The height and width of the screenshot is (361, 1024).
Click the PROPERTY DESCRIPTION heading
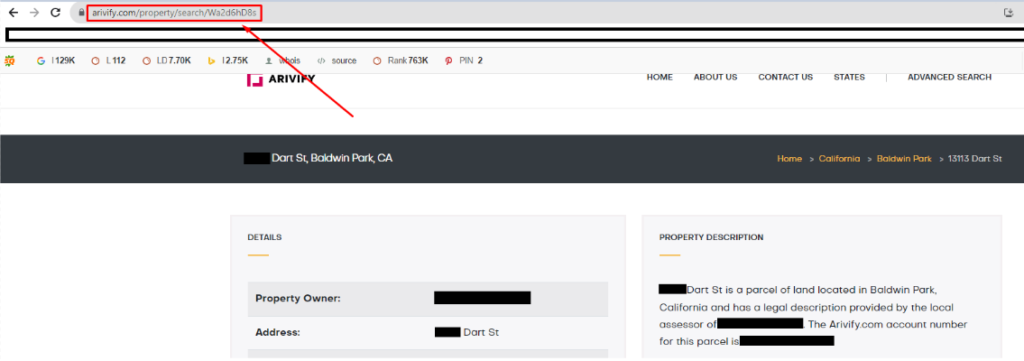coord(711,237)
